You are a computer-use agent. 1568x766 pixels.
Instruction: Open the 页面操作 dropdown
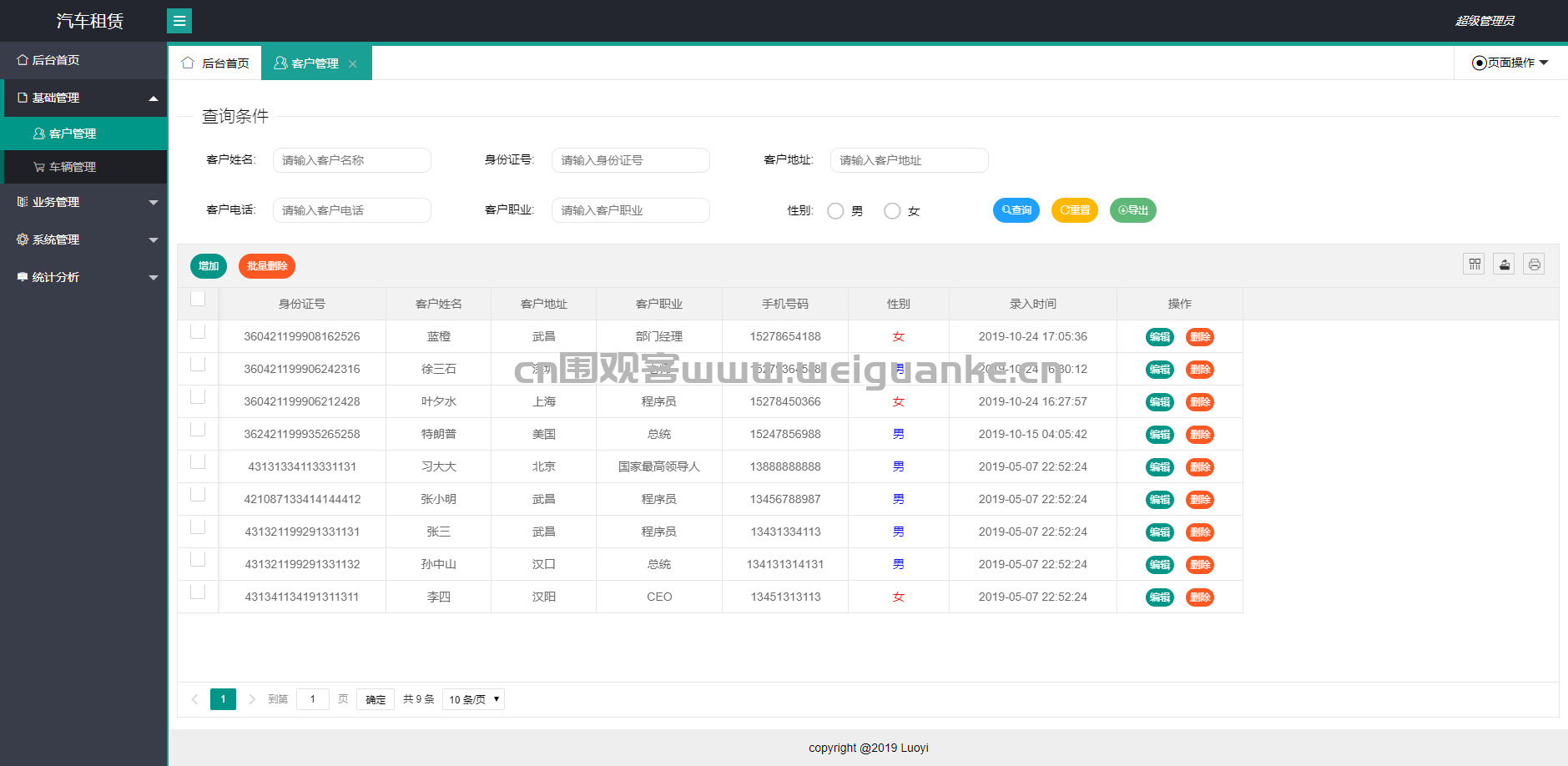(x=1510, y=63)
